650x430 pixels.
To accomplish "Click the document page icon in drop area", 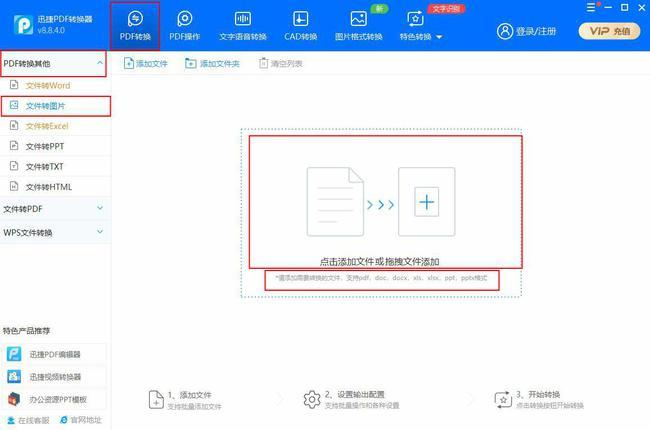I will (x=335, y=202).
